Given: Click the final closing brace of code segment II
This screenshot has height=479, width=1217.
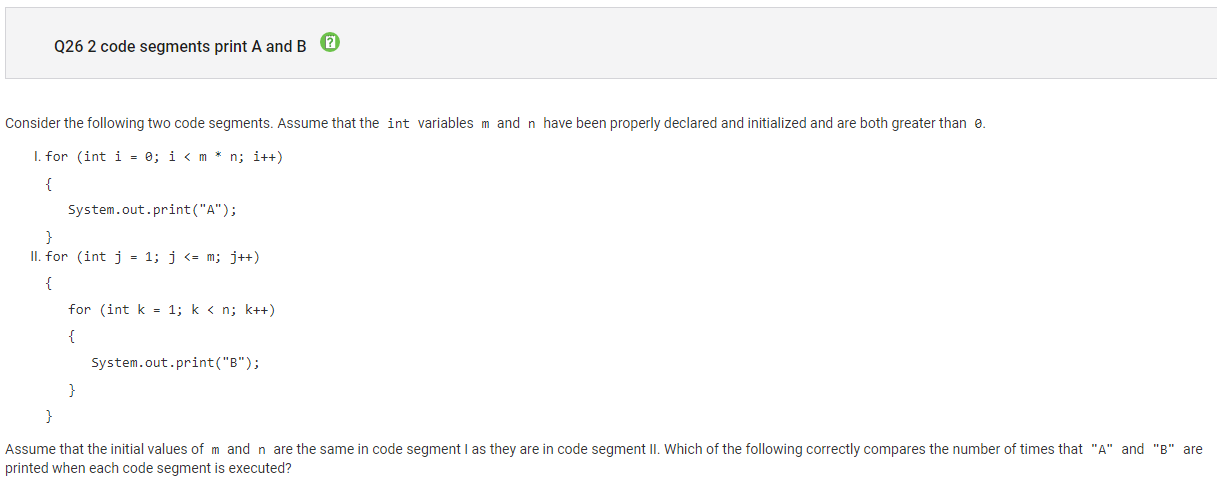Looking at the screenshot, I should (x=49, y=414).
